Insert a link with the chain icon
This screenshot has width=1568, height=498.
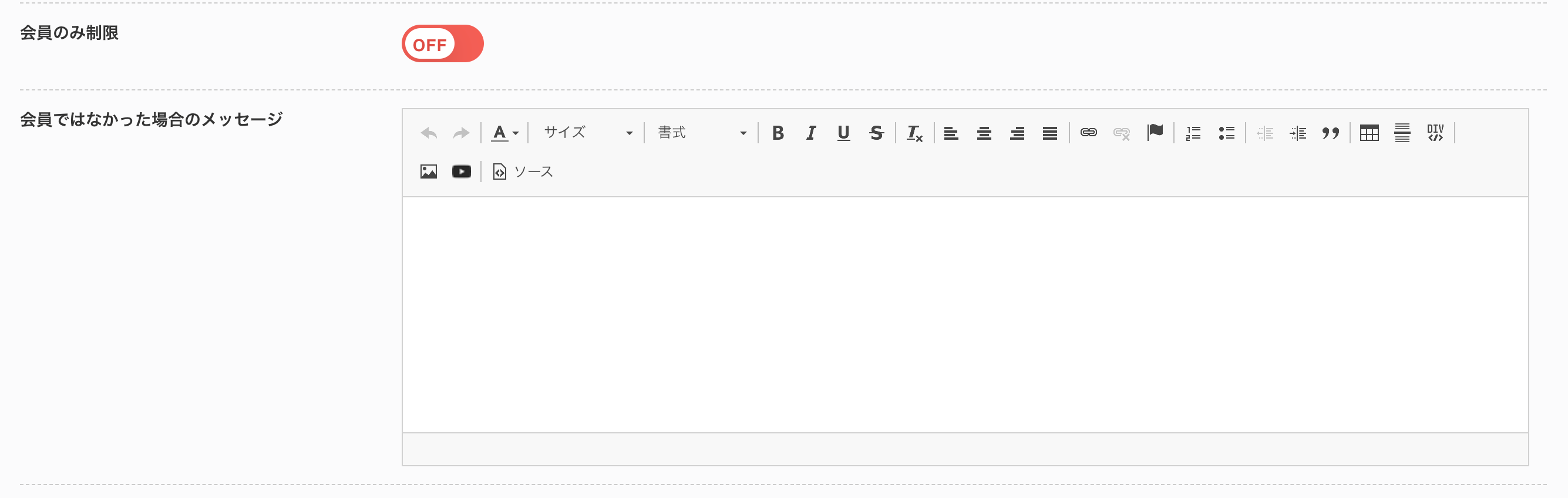(1088, 133)
